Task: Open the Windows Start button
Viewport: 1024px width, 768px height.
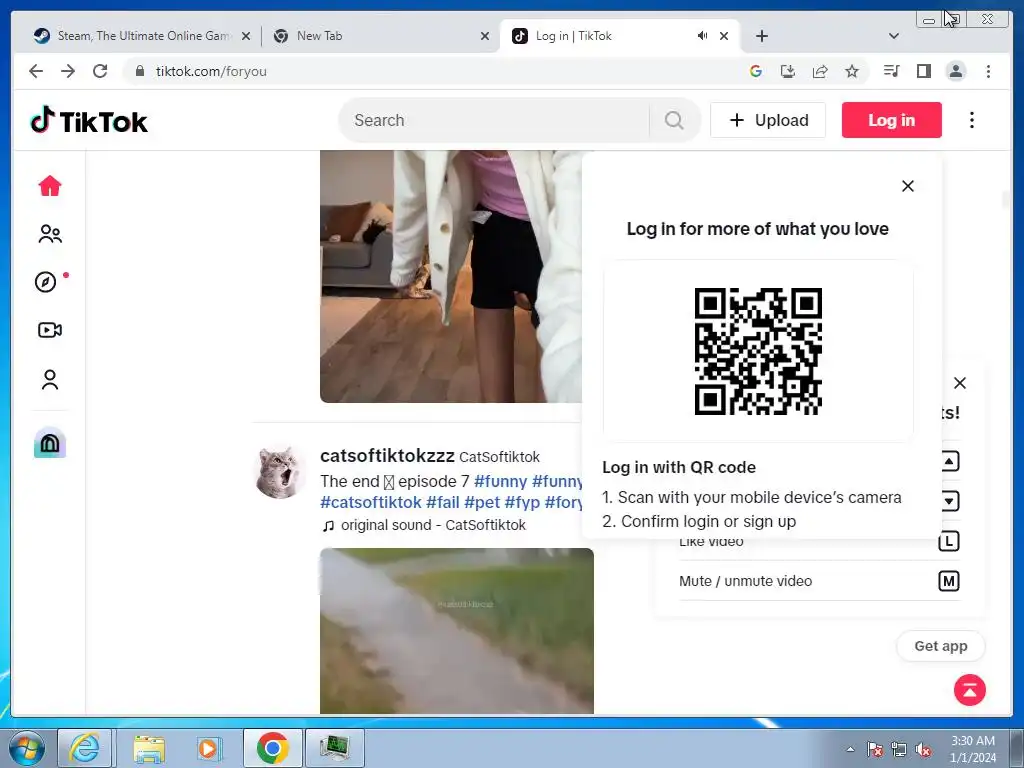Action: pyautogui.click(x=27, y=748)
